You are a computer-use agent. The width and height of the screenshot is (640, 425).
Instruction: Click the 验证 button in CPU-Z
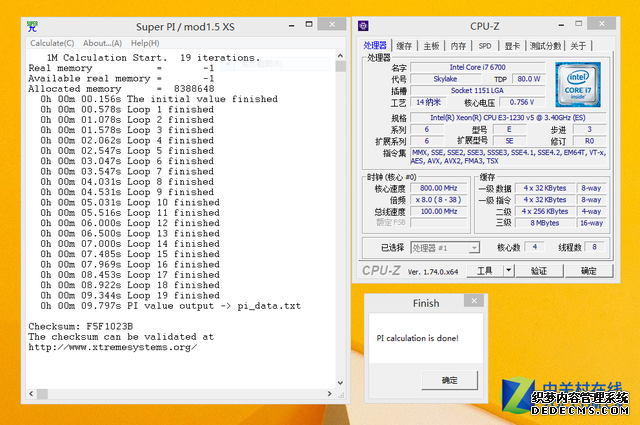pos(539,271)
